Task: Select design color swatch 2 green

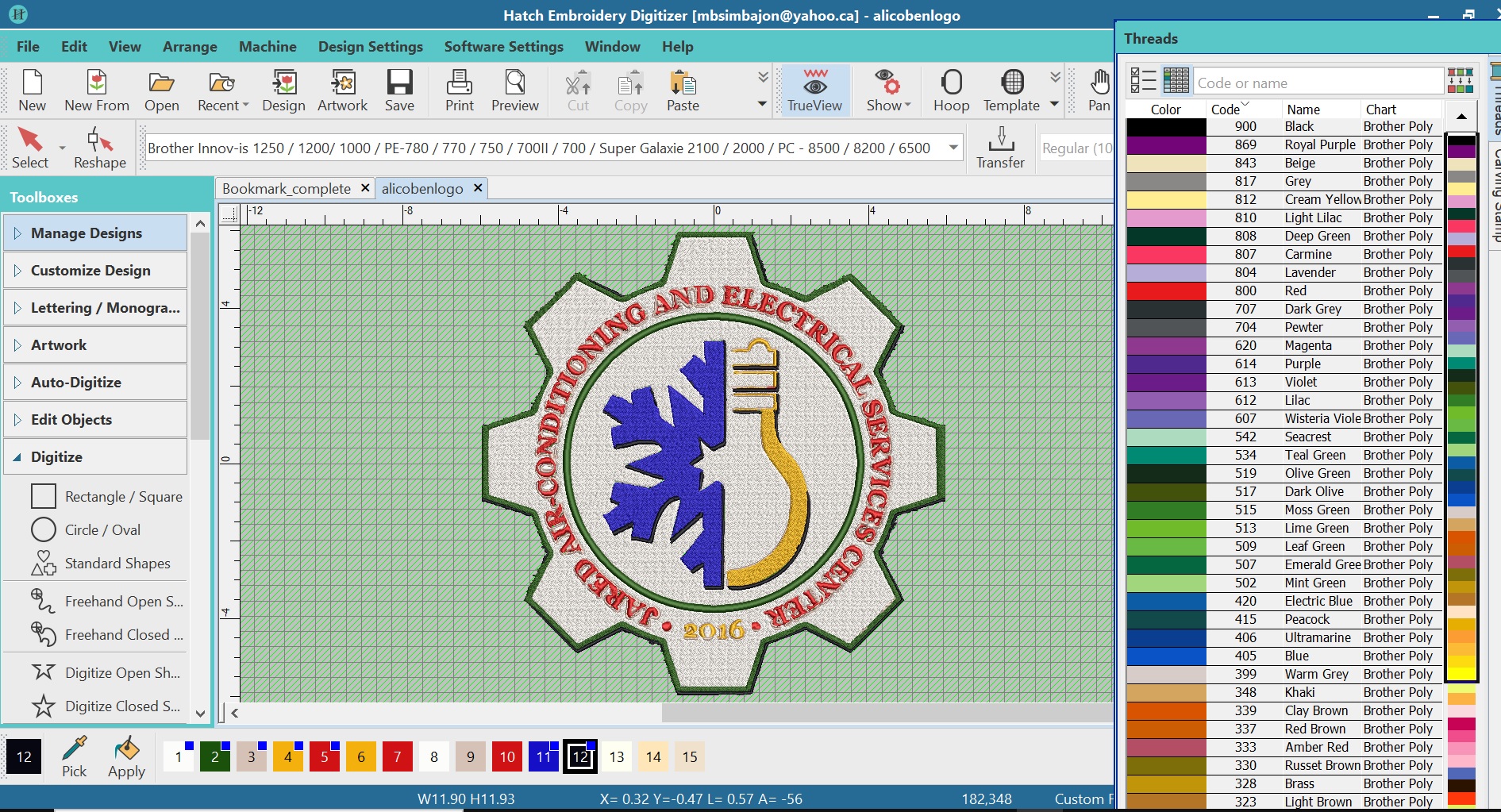Action: click(215, 756)
